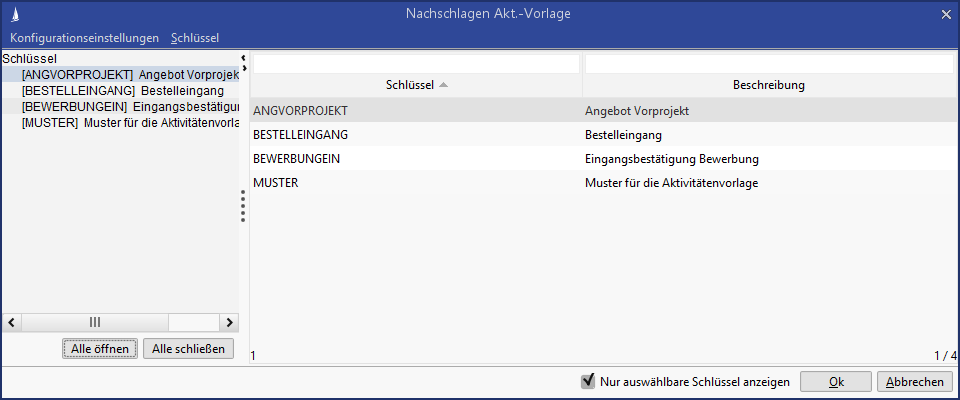The height and width of the screenshot is (400, 960).
Task: Confirm with the Ok button
Action: click(x=836, y=382)
